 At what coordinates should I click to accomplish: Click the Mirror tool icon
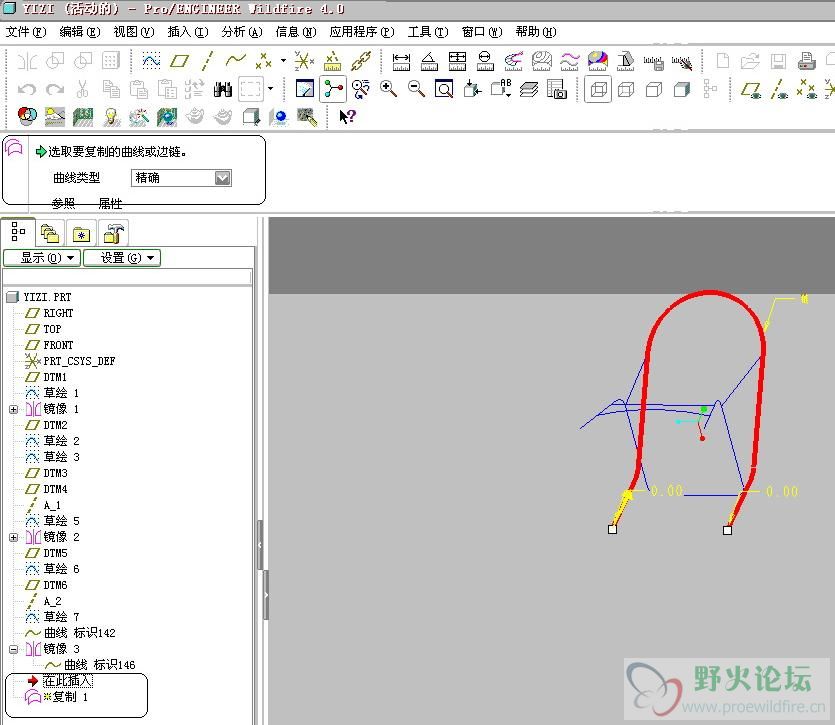[x=27, y=61]
